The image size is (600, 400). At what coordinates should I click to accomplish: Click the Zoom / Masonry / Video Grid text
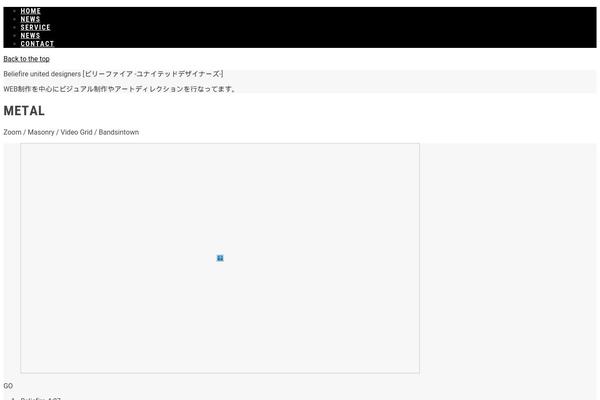tap(71, 132)
